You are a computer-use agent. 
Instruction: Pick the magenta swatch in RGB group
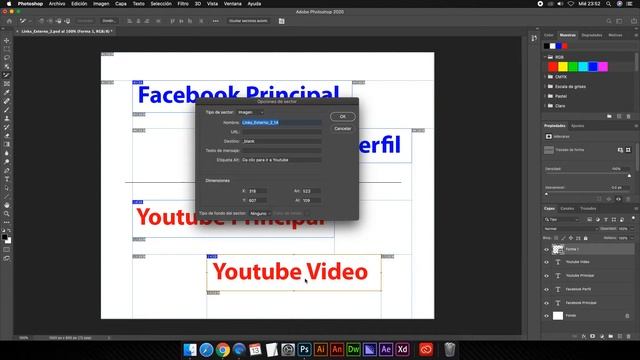[x=603, y=67]
